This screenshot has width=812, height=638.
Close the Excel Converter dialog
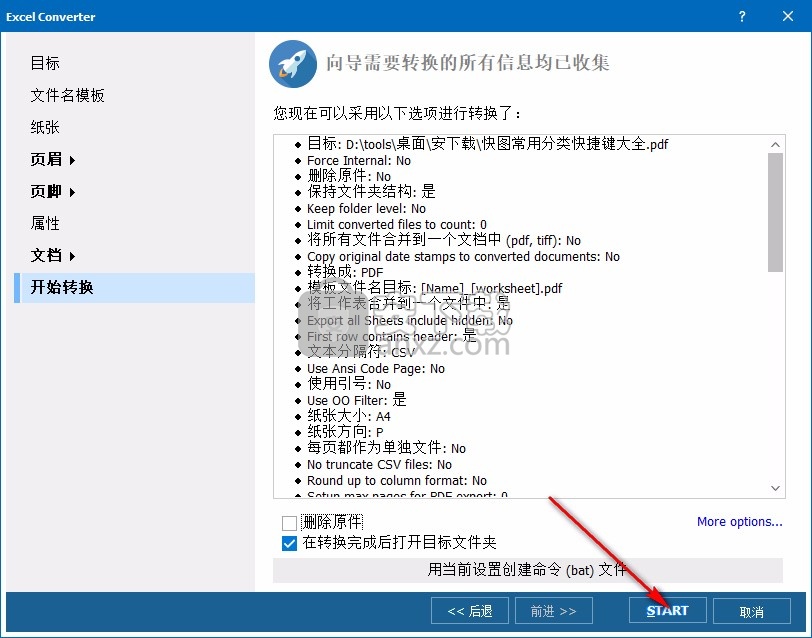[788, 17]
